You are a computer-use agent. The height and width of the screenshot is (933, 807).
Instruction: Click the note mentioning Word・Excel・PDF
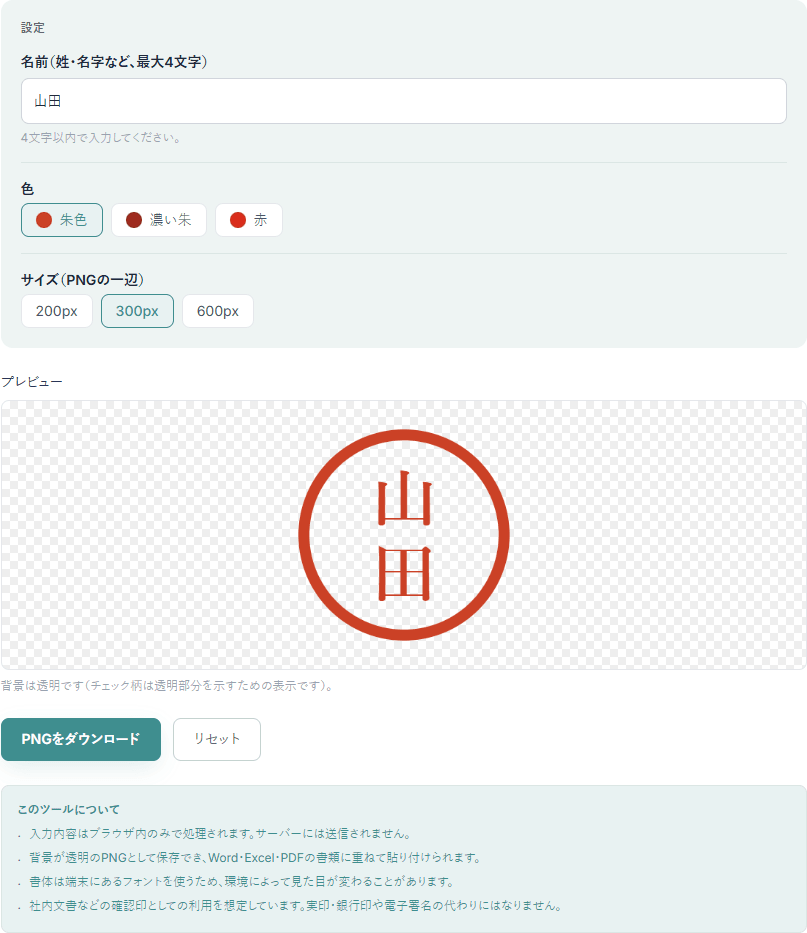click(255, 857)
